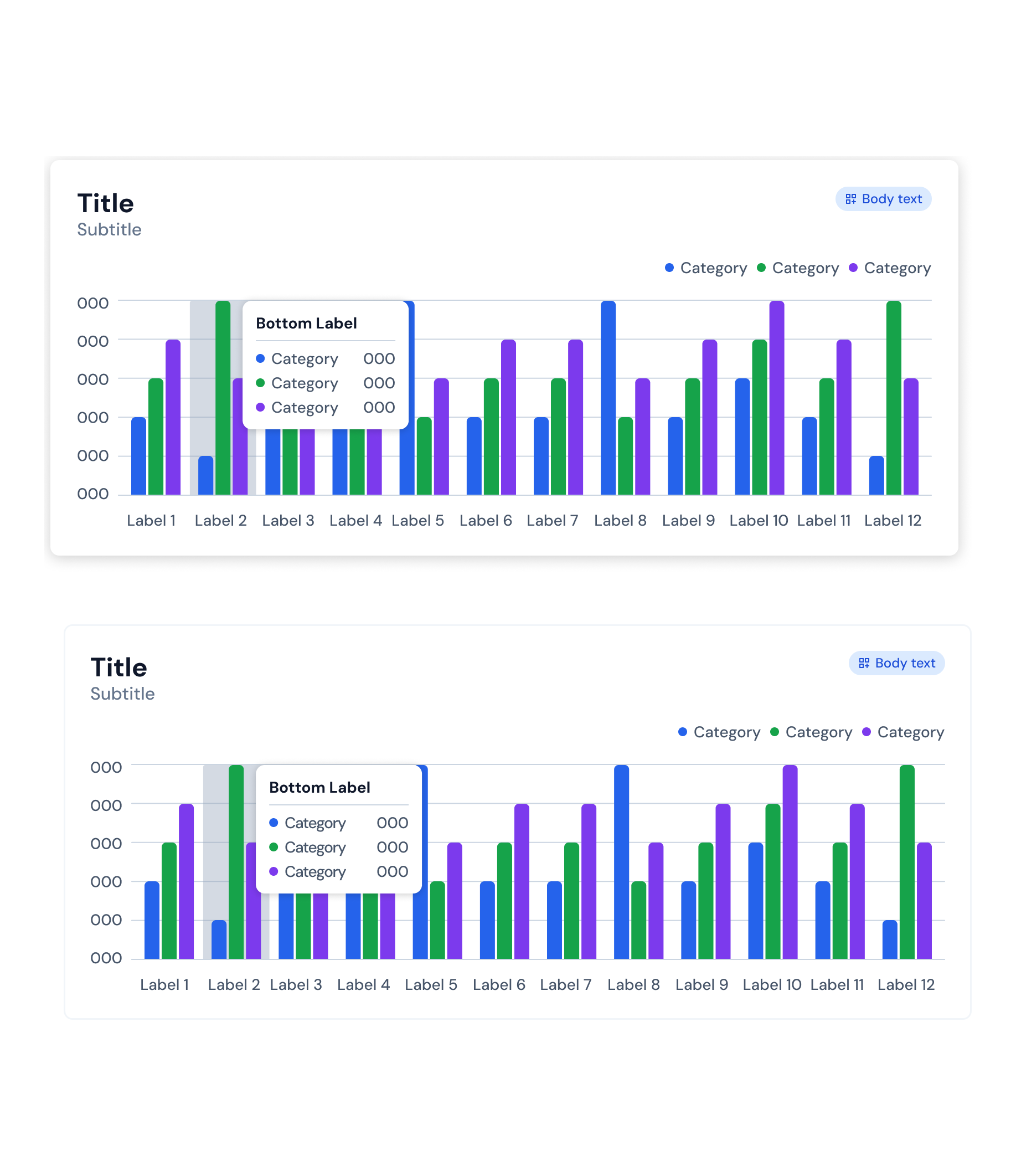Image resolution: width=1016 pixels, height=1176 pixels.
Task: Click green legend dot in top chart legend
Action: (x=761, y=268)
